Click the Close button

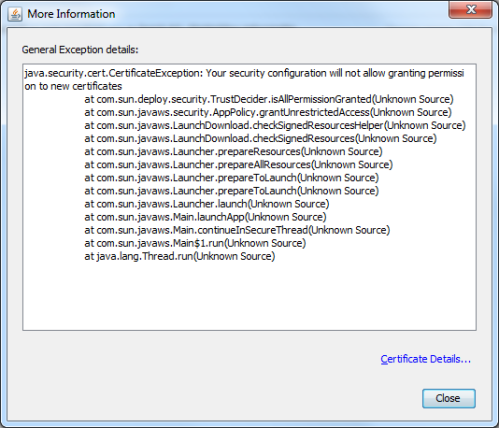coord(449,398)
